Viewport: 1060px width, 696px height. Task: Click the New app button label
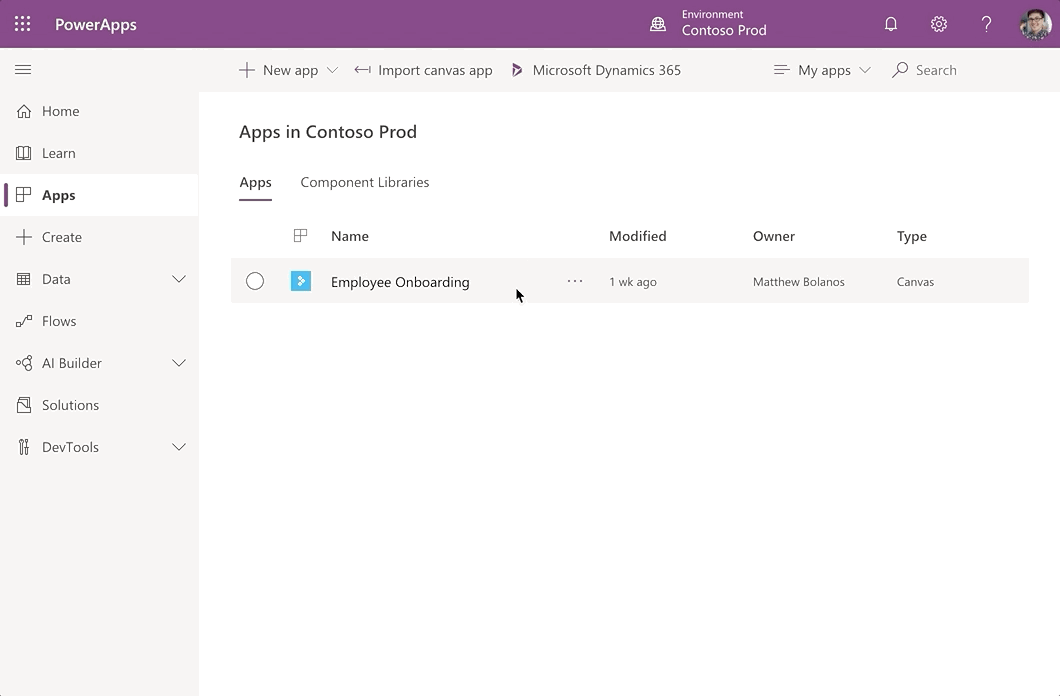(290, 70)
